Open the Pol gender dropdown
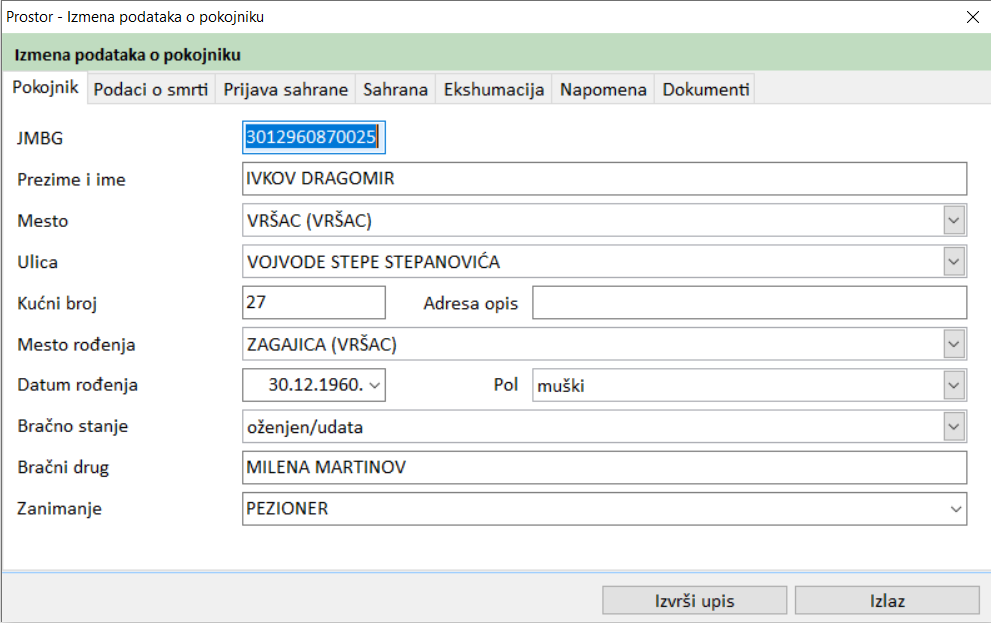The width and height of the screenshot is (991, 623). point(955,385)
